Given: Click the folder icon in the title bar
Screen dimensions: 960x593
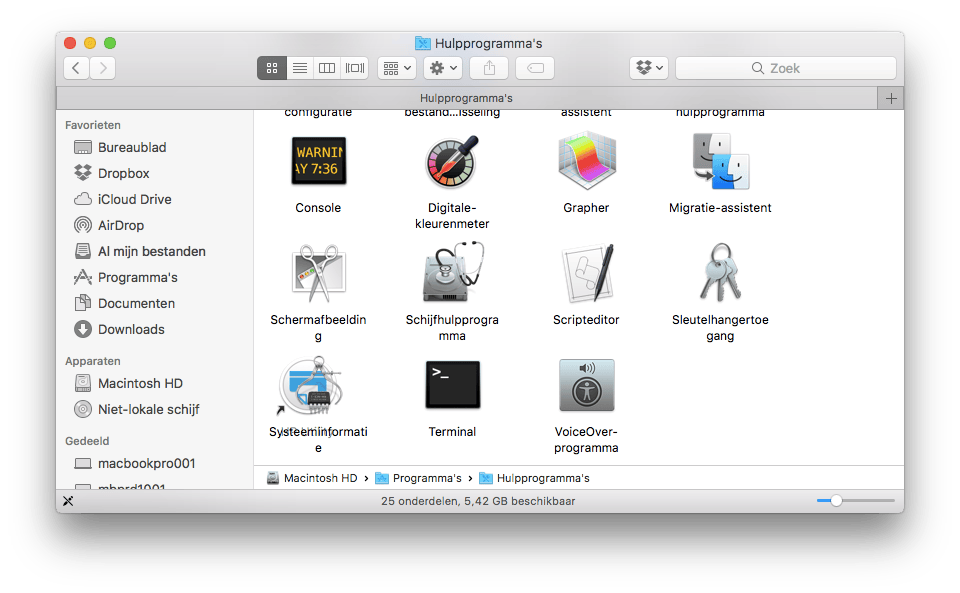Looking at the screenshot, I should (422, 43).
